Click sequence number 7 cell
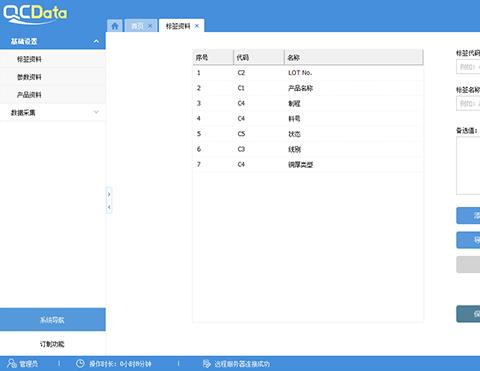Image resolution: width=480 pixels, height=371 pixels. (199, 165)
